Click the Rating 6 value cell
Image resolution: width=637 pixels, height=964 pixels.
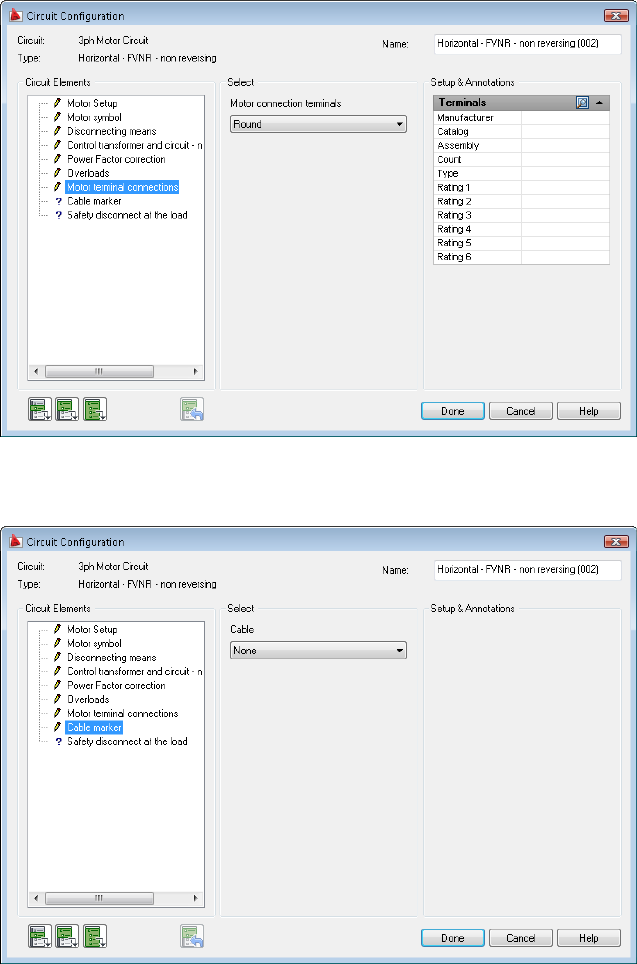[x=565, y=257]
